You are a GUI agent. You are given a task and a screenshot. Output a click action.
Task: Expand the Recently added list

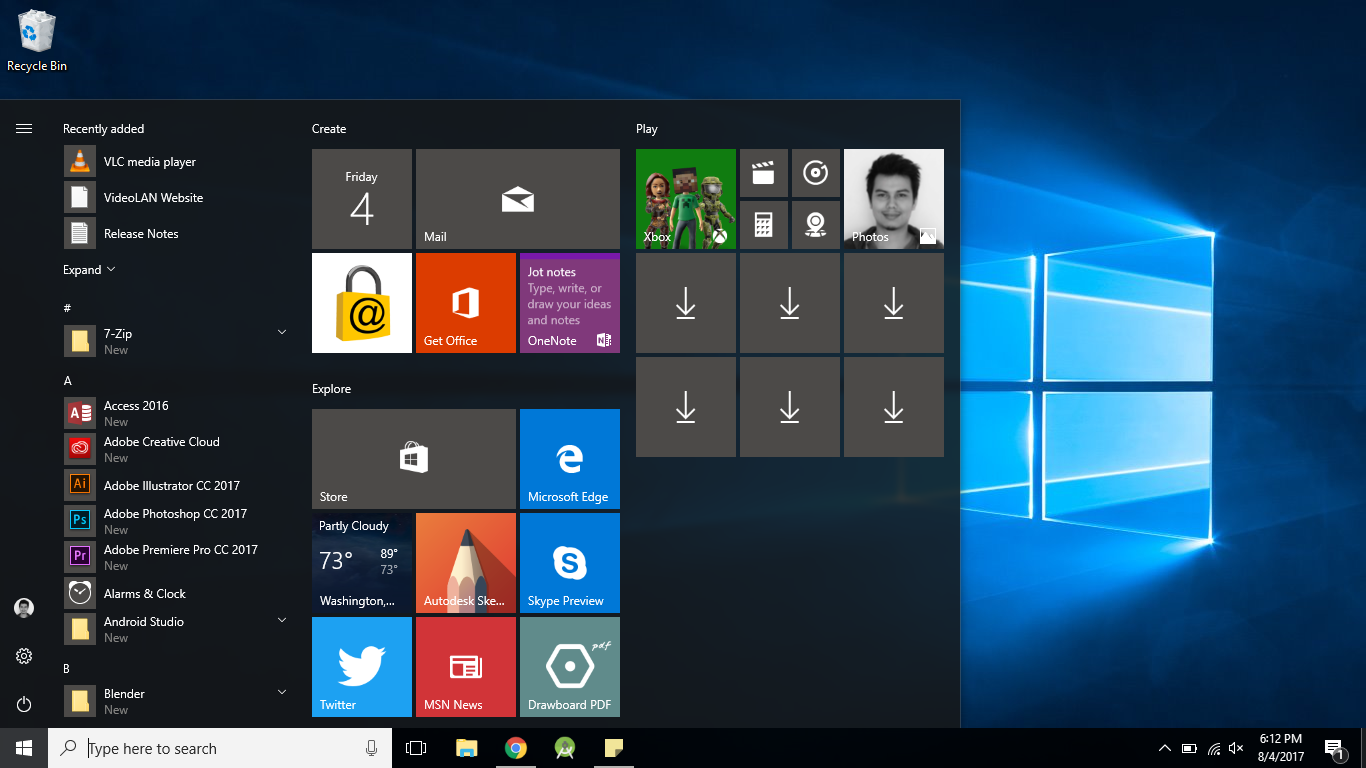coord(89,270)
